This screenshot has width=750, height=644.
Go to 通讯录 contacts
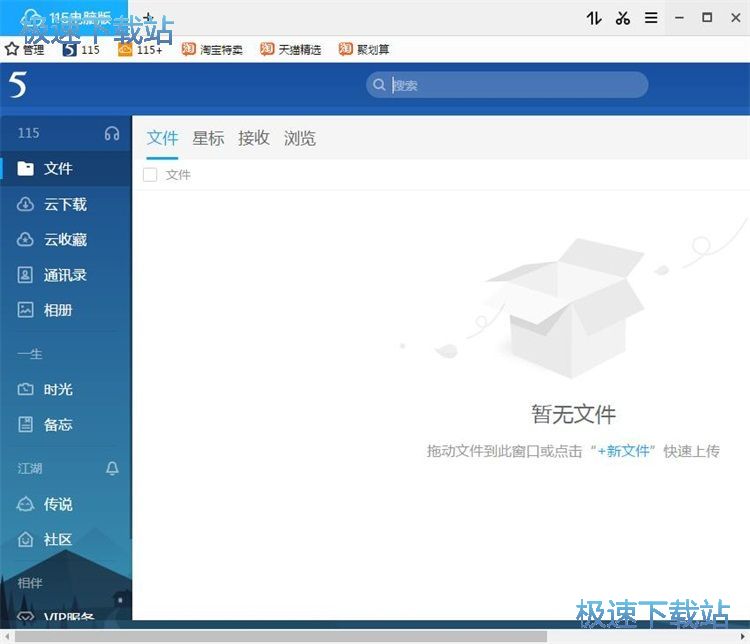65,275
